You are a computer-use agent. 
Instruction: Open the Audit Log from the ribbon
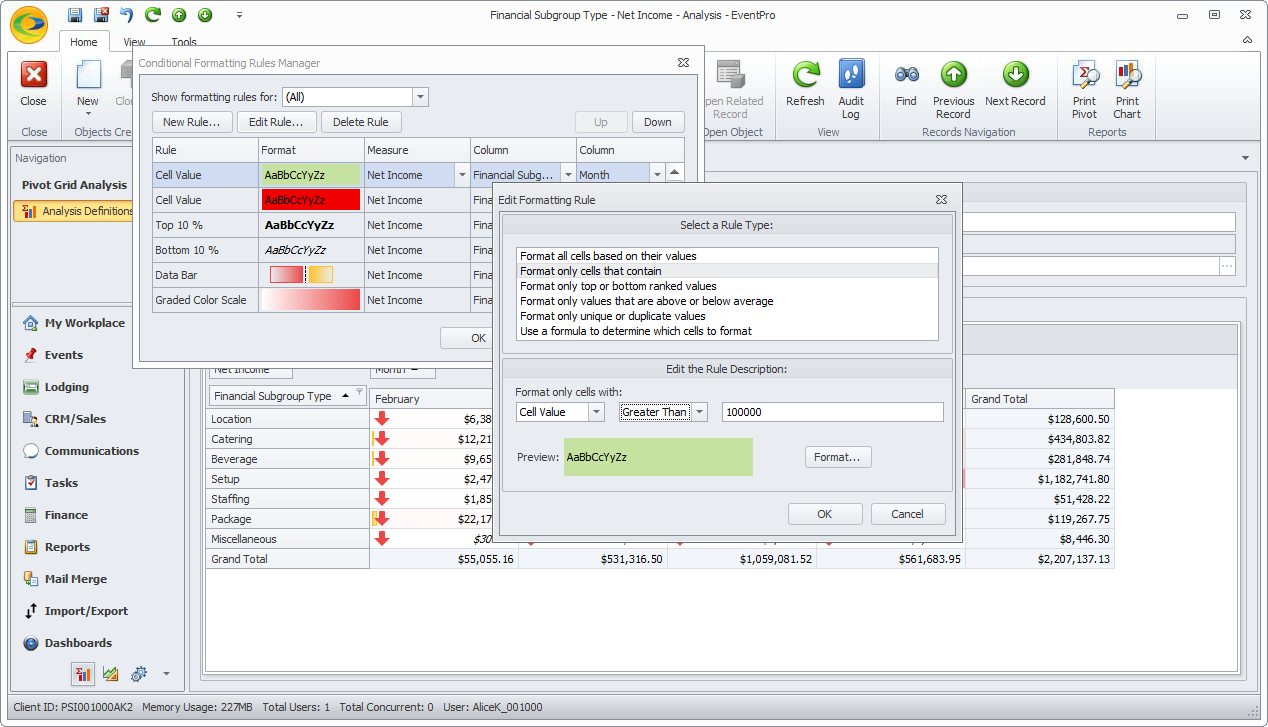pyautogui.click(x=851, y=89)
